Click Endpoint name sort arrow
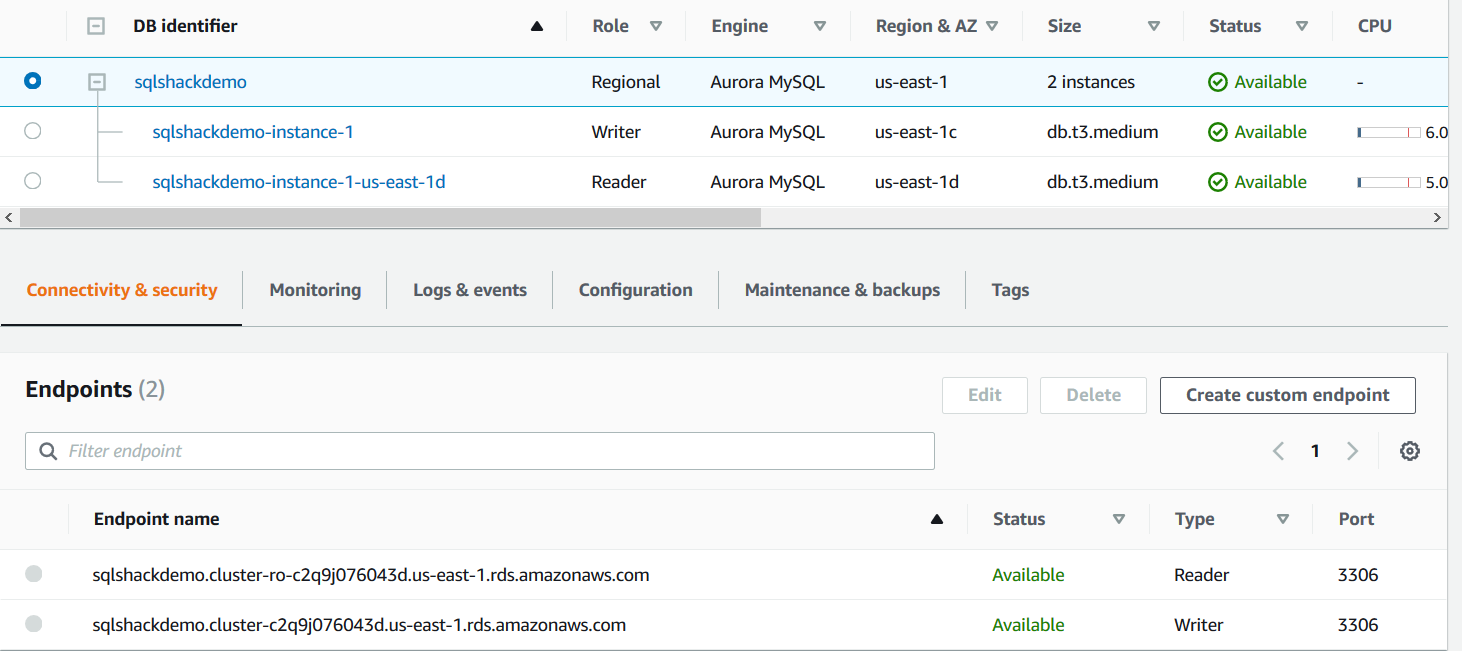The width and height of the screenshot is (1462, 651). click(x=937, y=519)
